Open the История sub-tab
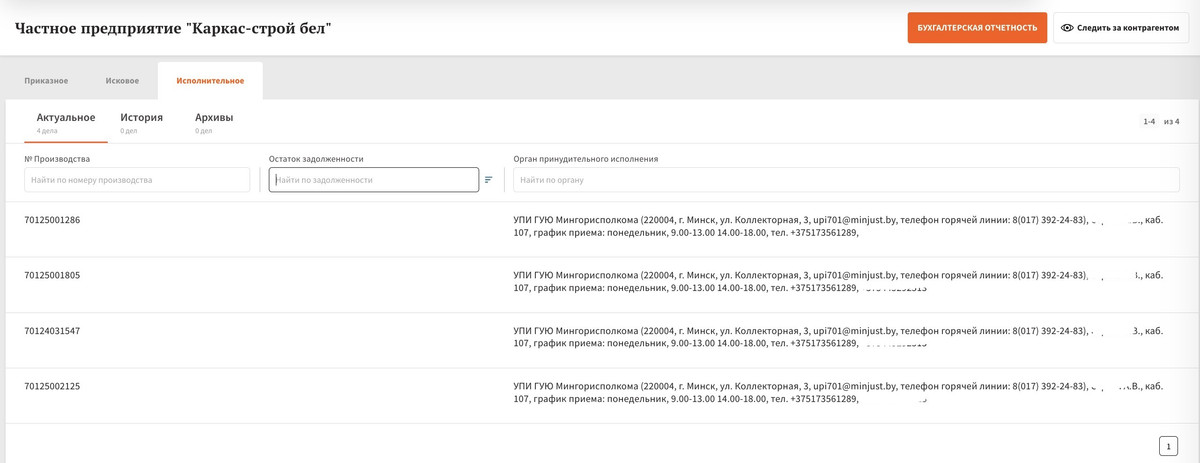 tap(141, 118)
